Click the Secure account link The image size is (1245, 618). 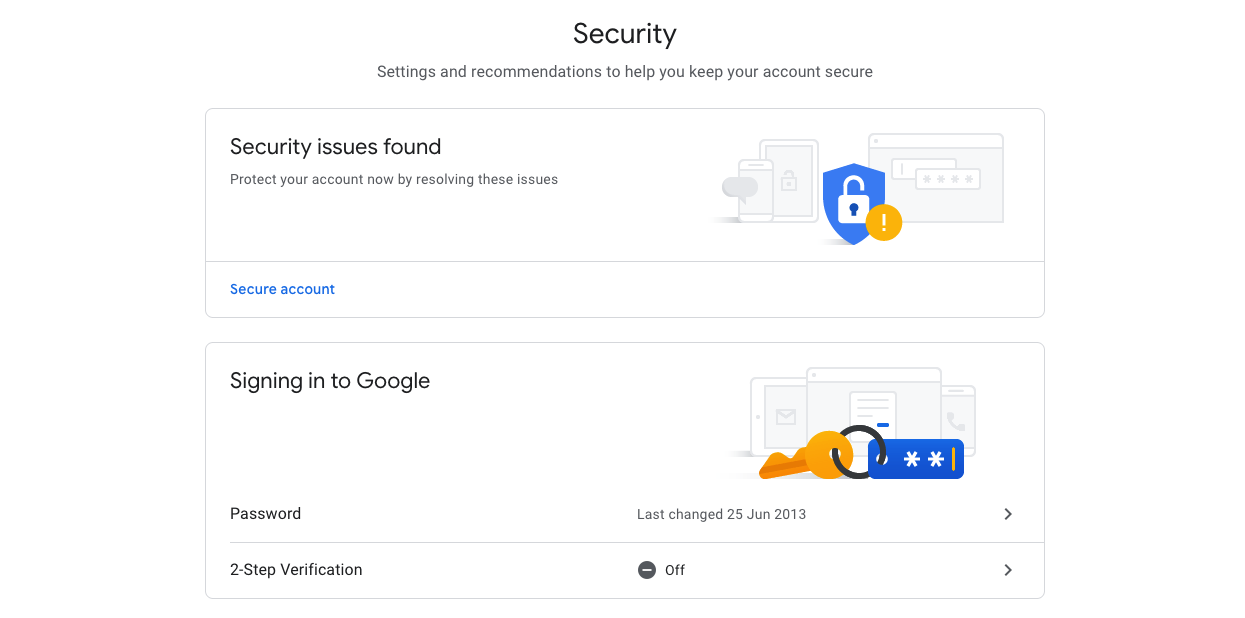click(x=282, y=289)
